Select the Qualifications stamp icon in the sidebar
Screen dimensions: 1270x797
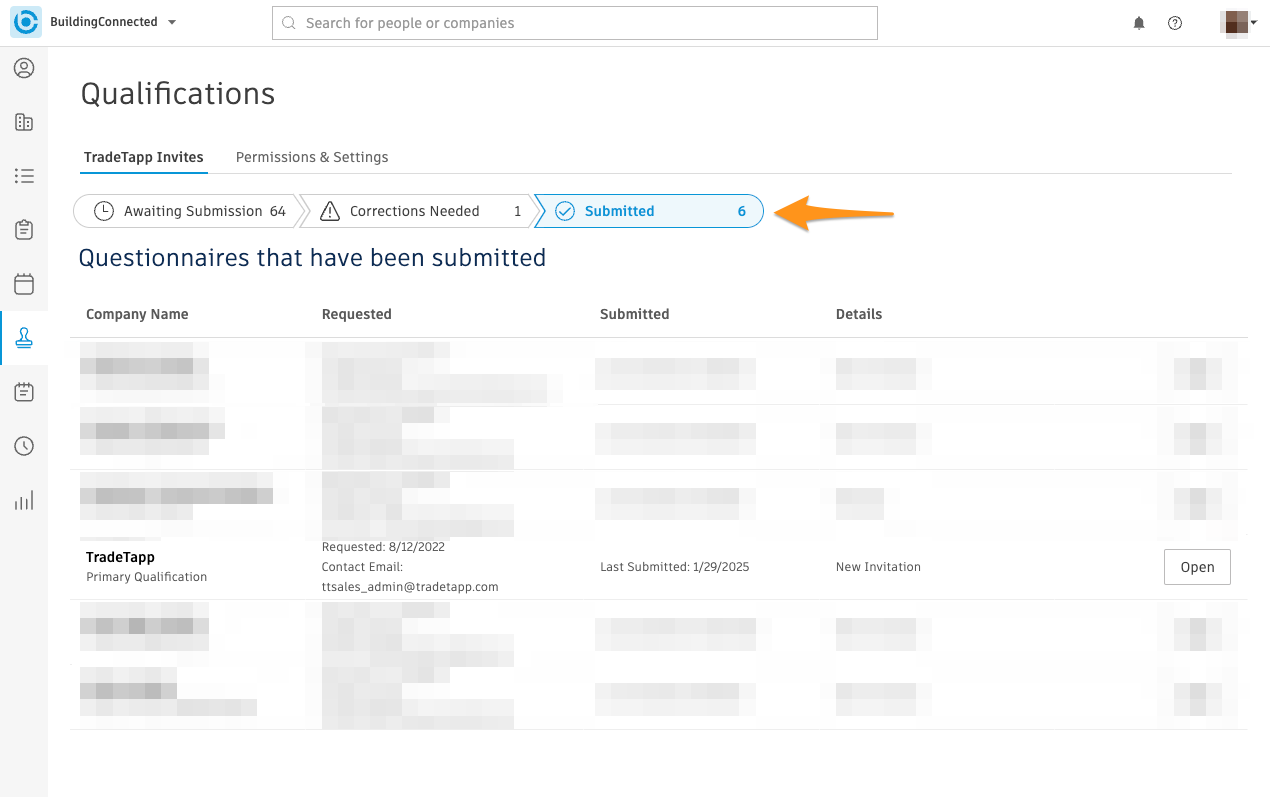24,338
